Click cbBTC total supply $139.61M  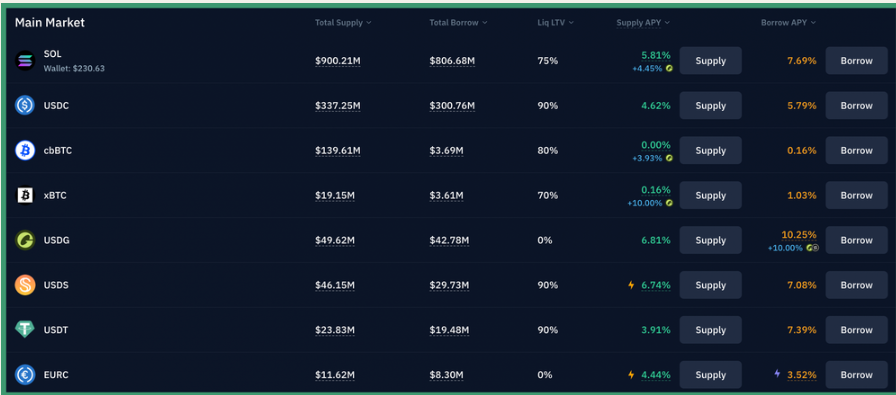coord(338,150)
